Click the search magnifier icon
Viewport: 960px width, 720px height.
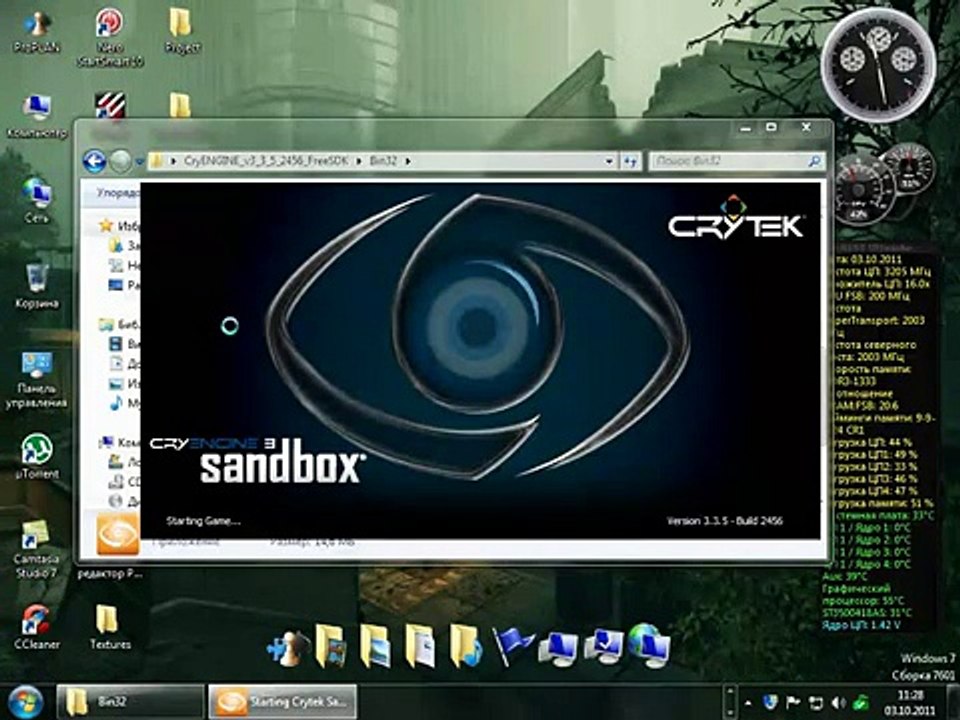(x=814, y=161)
